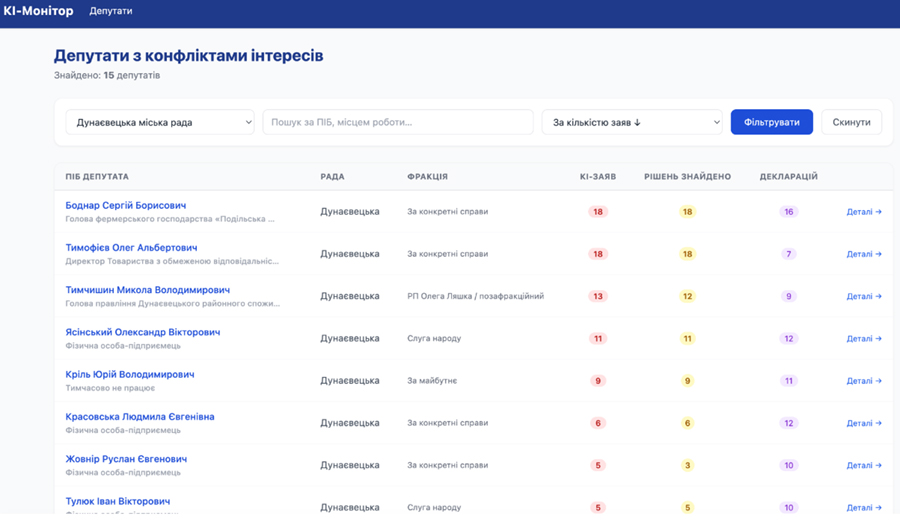
Task: Go to KI-Монітор home logo
Action: pos(38,11)
